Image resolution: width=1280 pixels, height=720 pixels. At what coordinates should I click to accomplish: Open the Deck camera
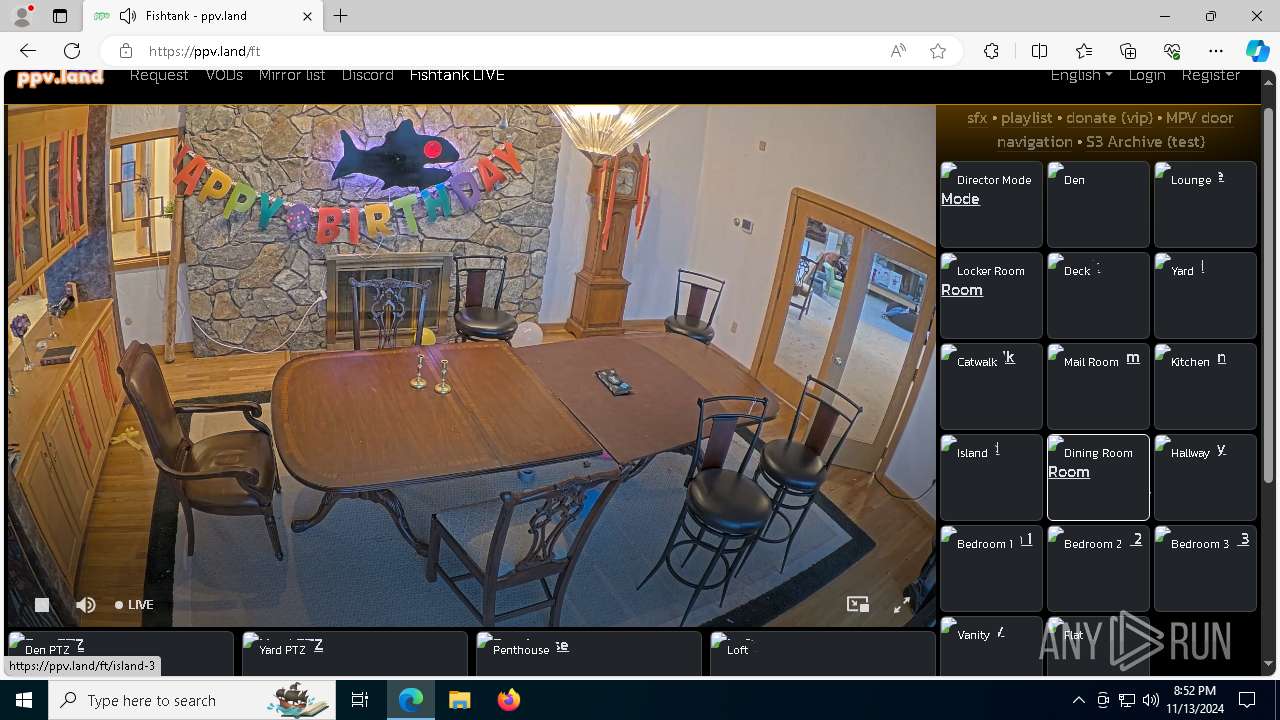[x=1098, y=295]
